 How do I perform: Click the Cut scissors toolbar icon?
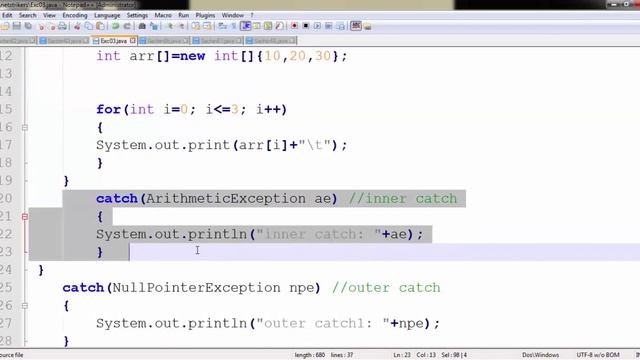click(x=77, y=26)
